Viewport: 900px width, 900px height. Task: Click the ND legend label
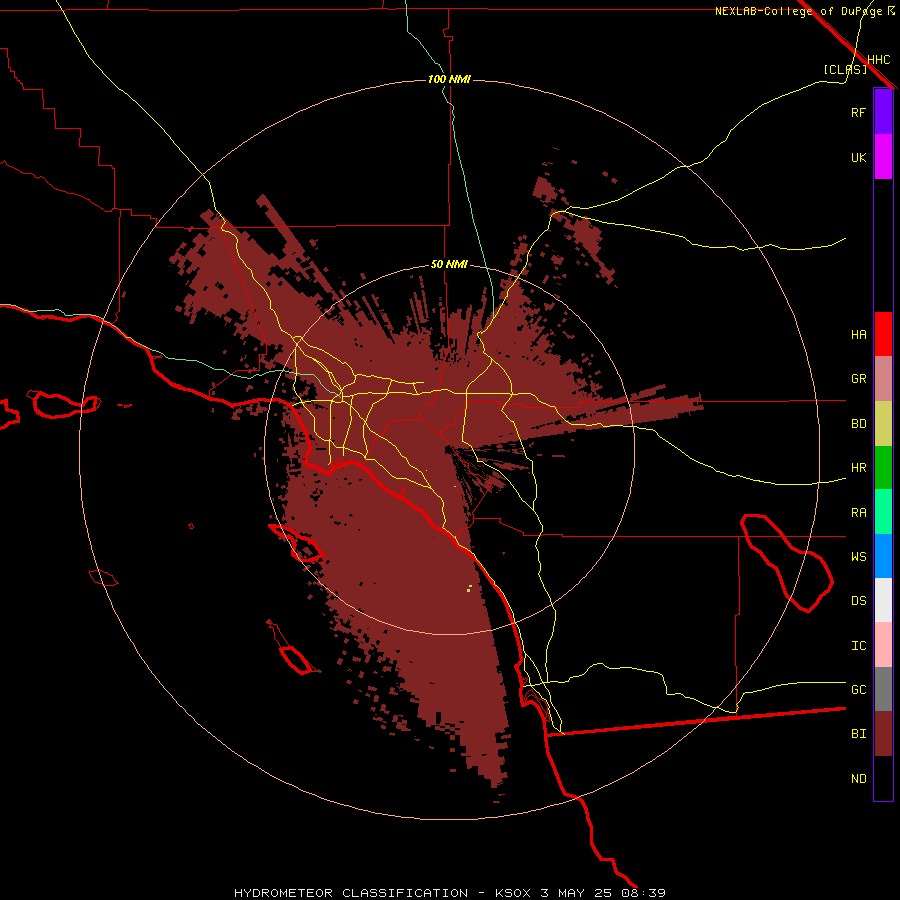pos(858,779)
